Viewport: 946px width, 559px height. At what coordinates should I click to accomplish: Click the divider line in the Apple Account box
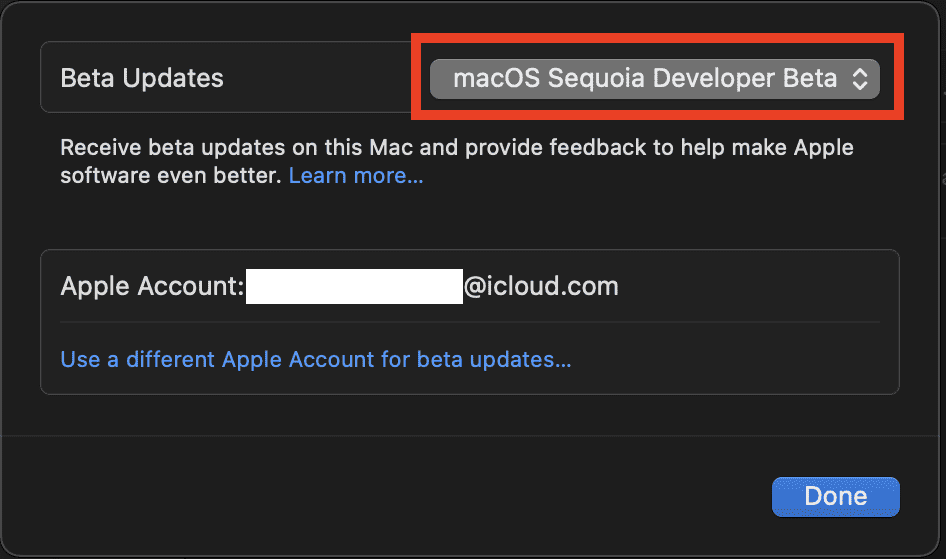470,322
